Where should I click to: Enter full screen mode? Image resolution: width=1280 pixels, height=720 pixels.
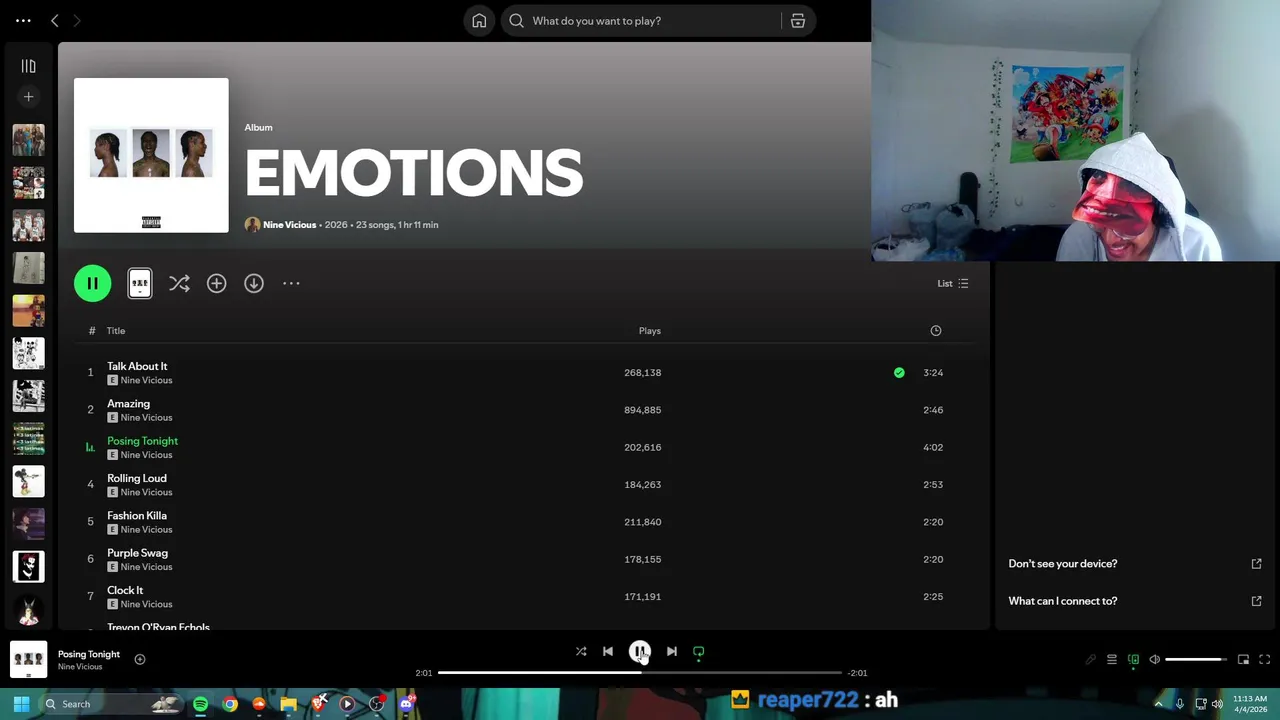1265,660
